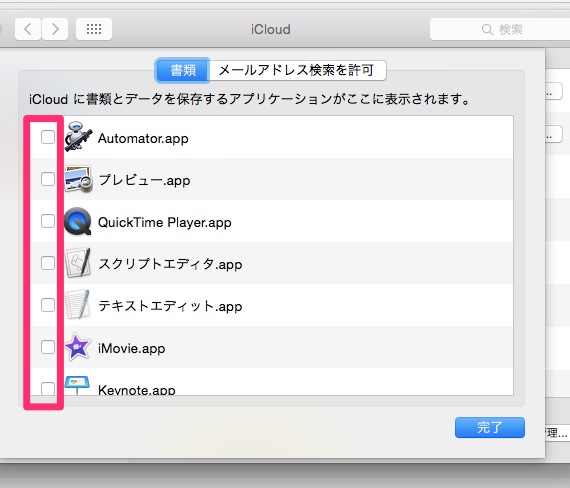Focus the 検索 search field
The width and height of the screenshot is (570, 488).
[x=500, y=29]
